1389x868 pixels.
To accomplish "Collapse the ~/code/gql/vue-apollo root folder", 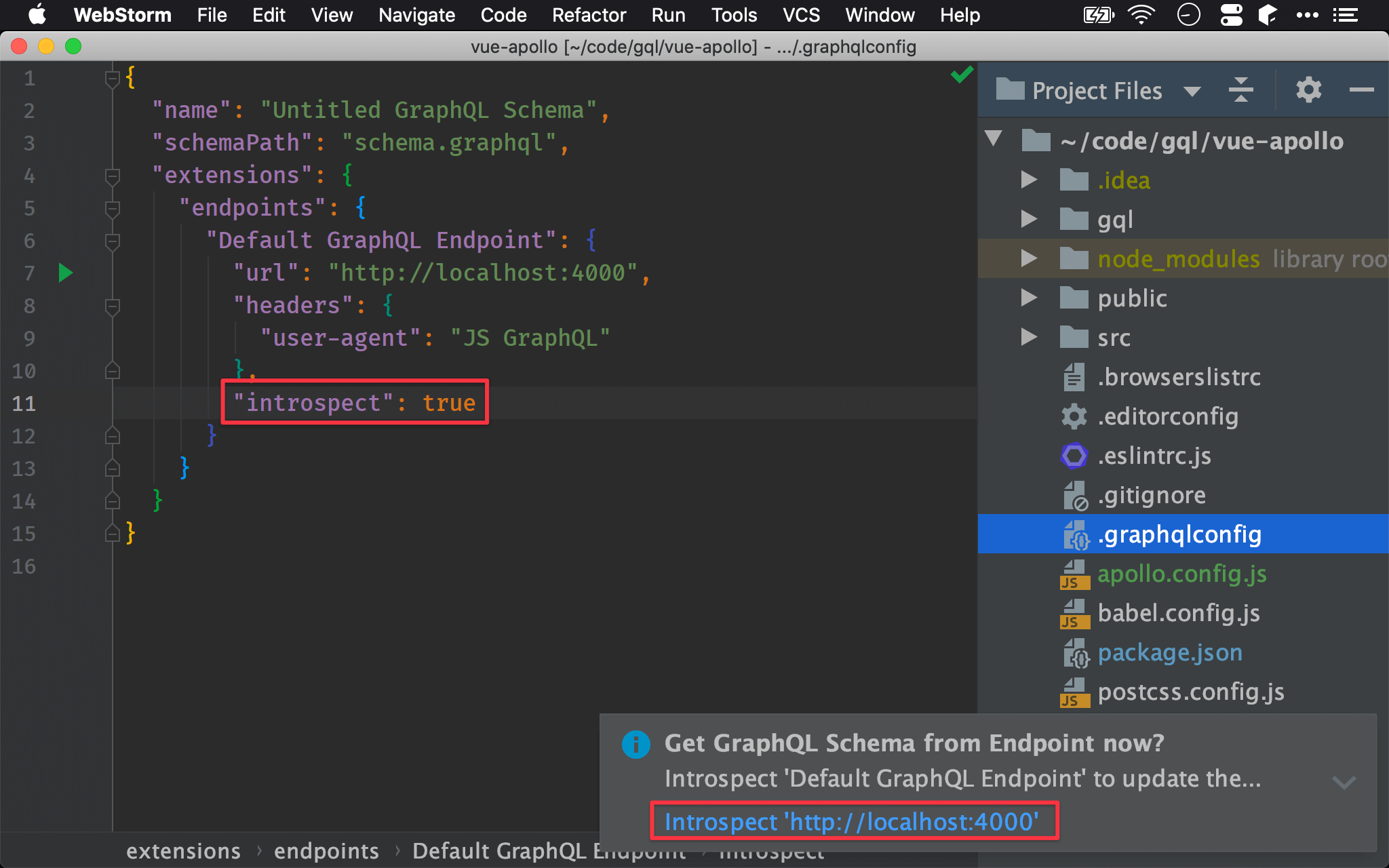I will [994, 140].
